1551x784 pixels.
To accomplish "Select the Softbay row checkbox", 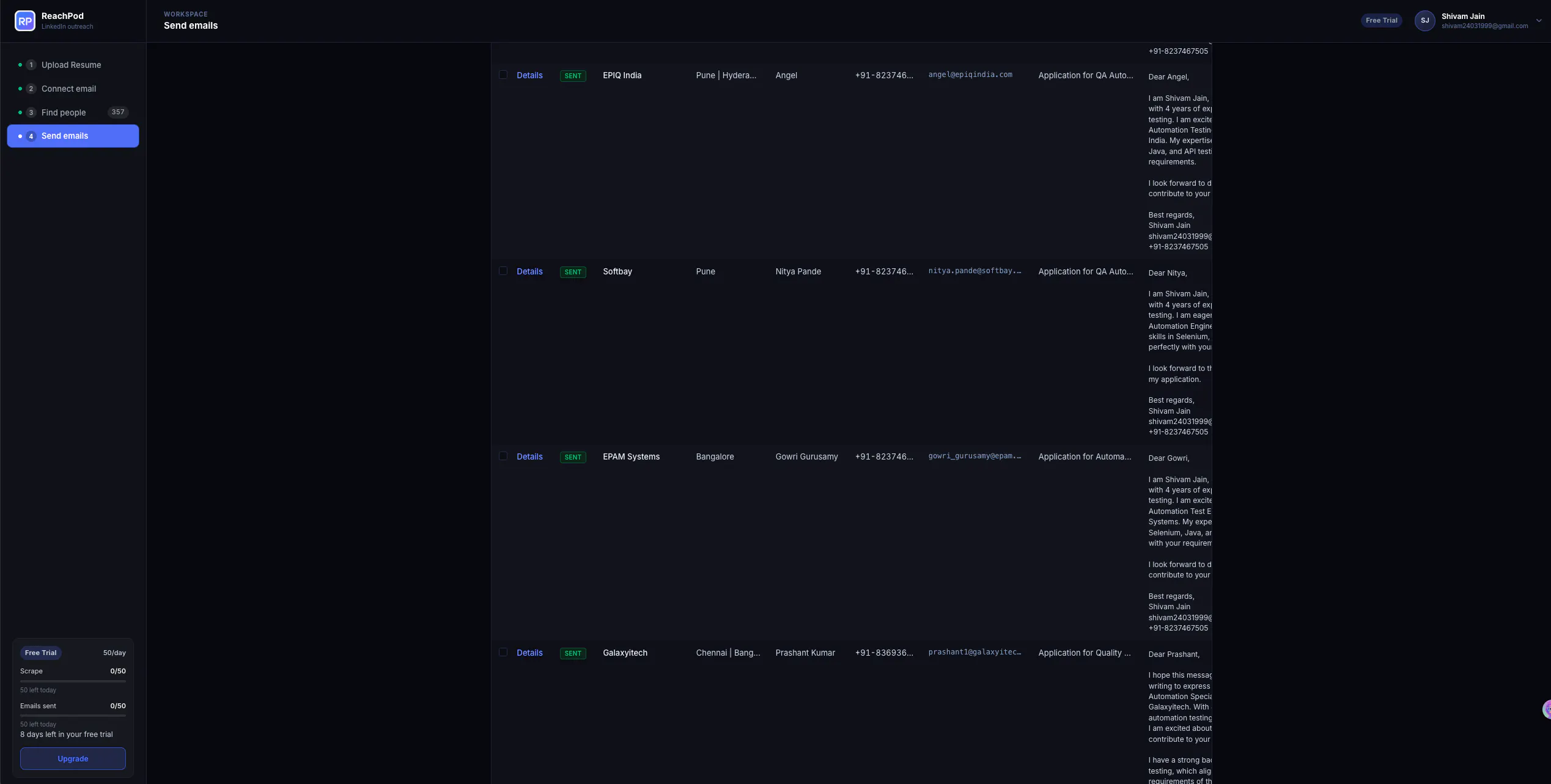I will click(x=503, y=271).
